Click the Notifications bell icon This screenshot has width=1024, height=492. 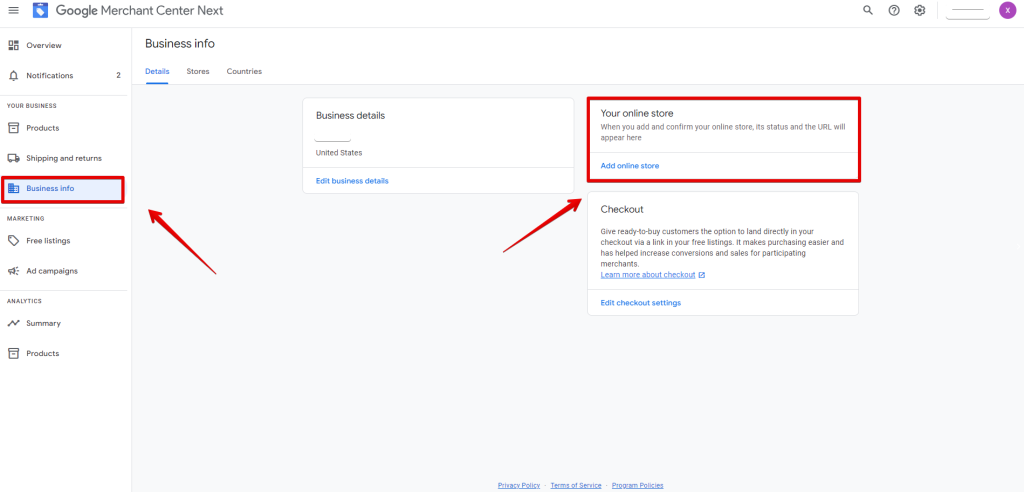(x=13, y=76)
